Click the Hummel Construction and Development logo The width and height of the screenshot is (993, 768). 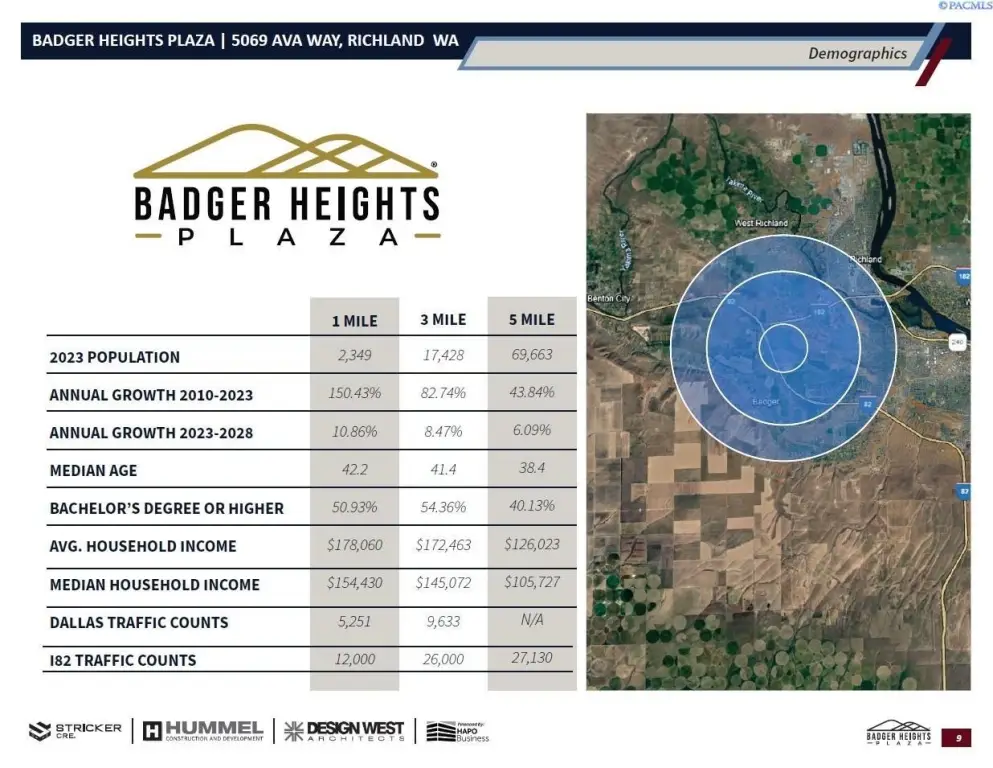pos(203,731)
